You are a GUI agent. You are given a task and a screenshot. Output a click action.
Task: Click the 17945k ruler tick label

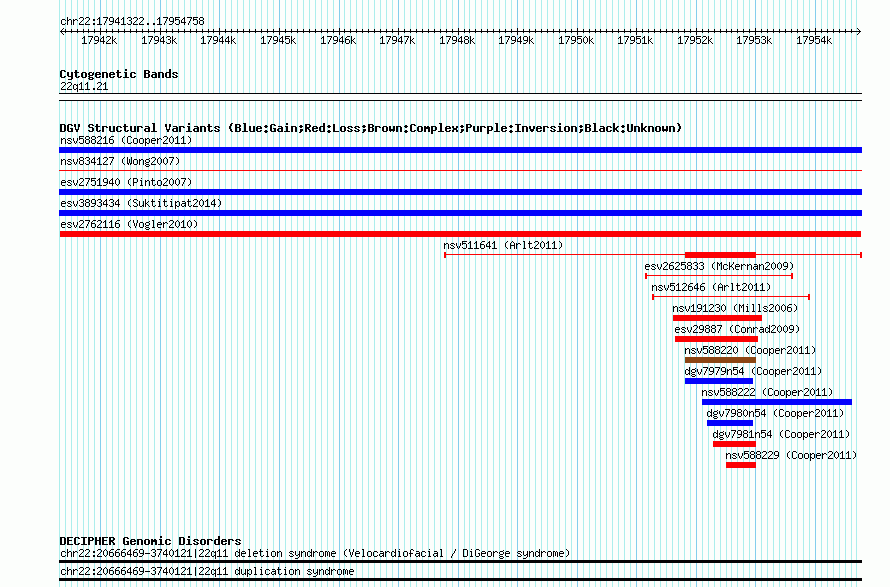tap(278, 40)
